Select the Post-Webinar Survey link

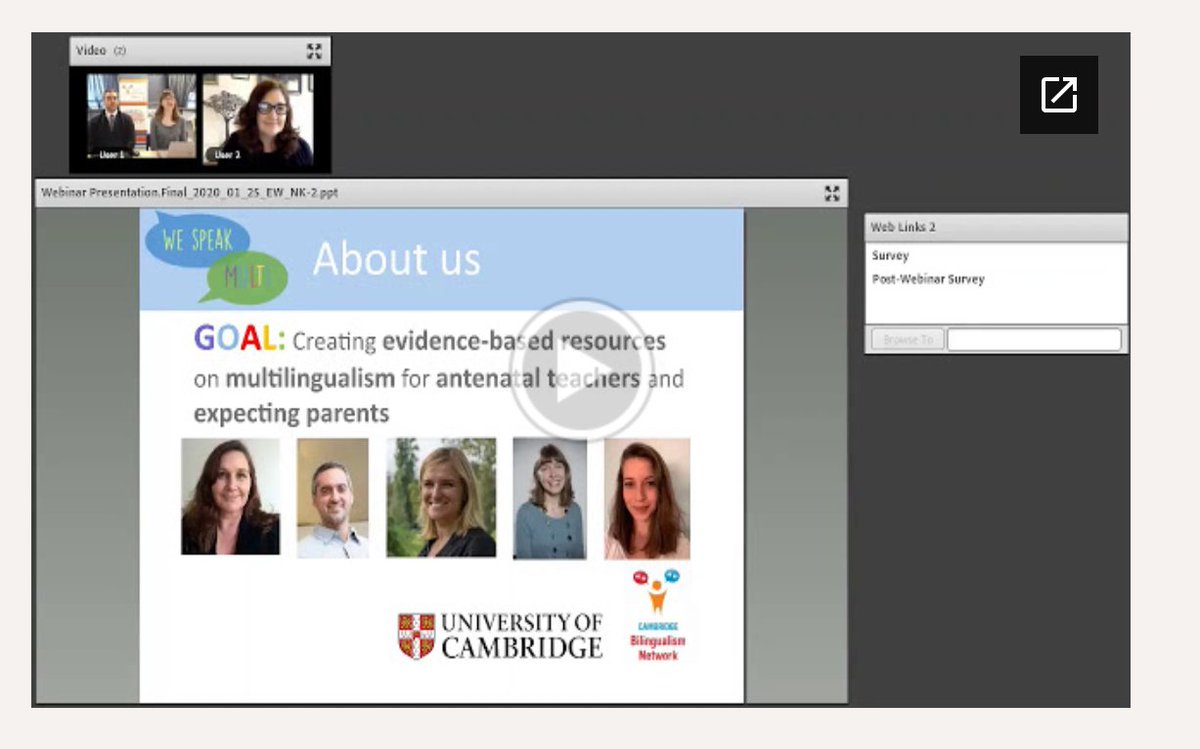point(928,279)
